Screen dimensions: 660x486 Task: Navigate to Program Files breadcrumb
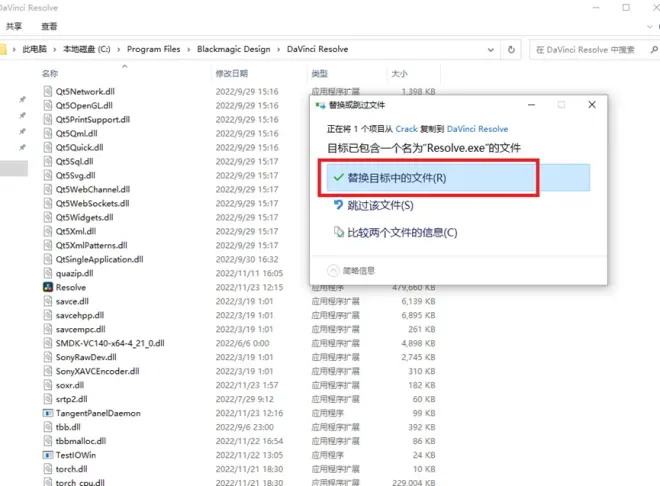coord(153,49)
